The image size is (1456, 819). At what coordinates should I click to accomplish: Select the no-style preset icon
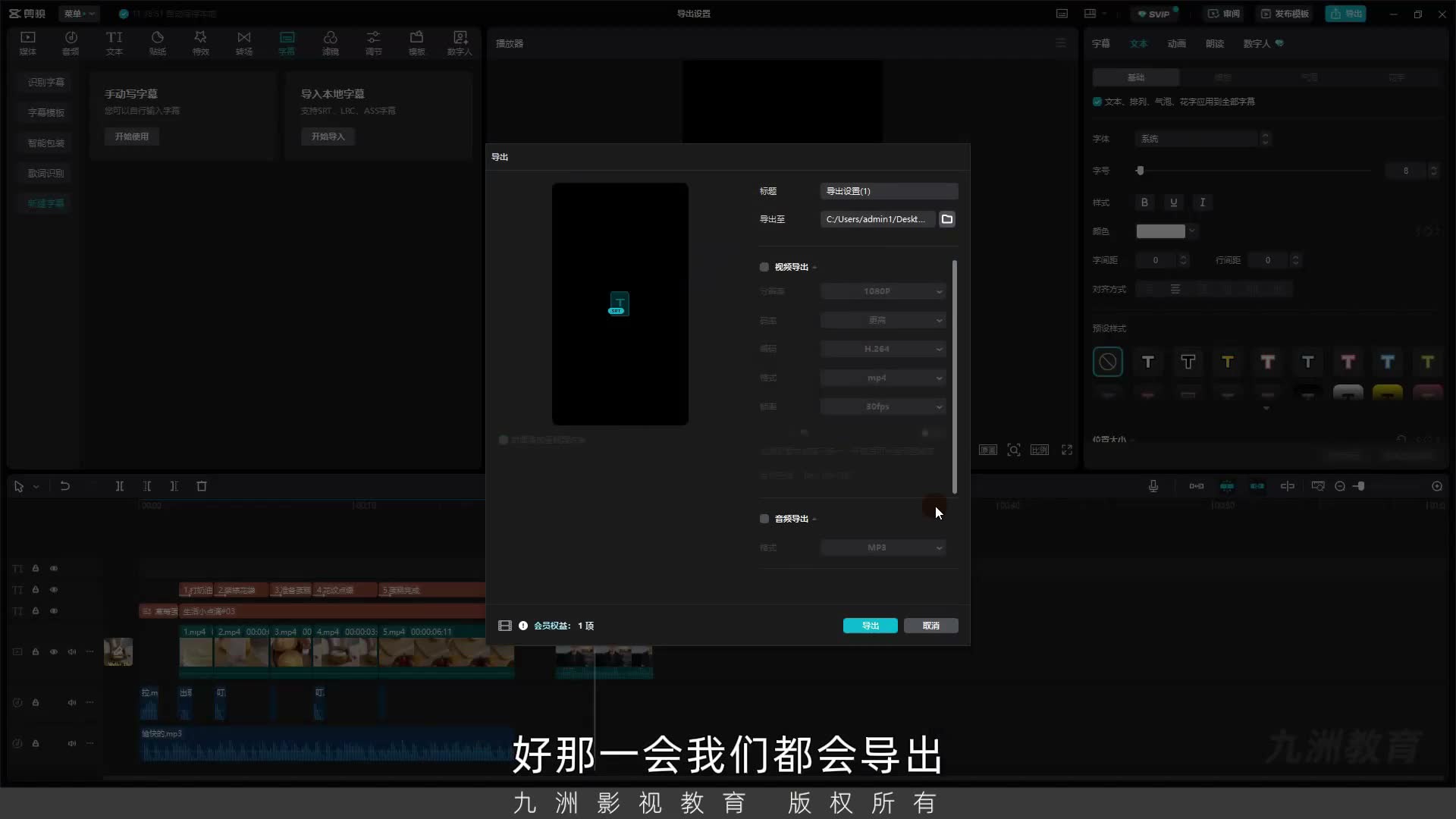tap(1108, 362)
